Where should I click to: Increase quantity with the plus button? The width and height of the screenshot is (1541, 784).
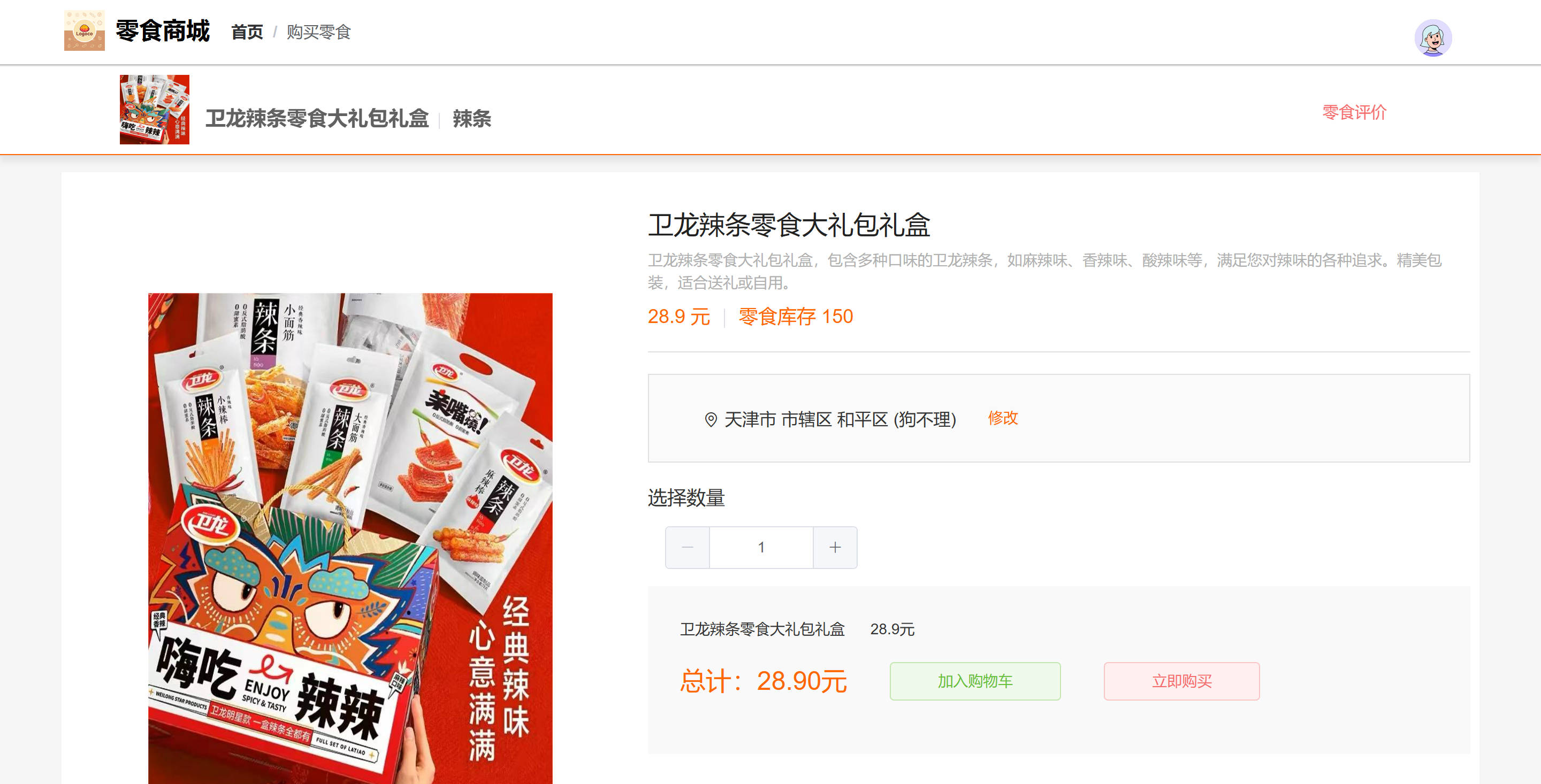(x=835, y=547)
